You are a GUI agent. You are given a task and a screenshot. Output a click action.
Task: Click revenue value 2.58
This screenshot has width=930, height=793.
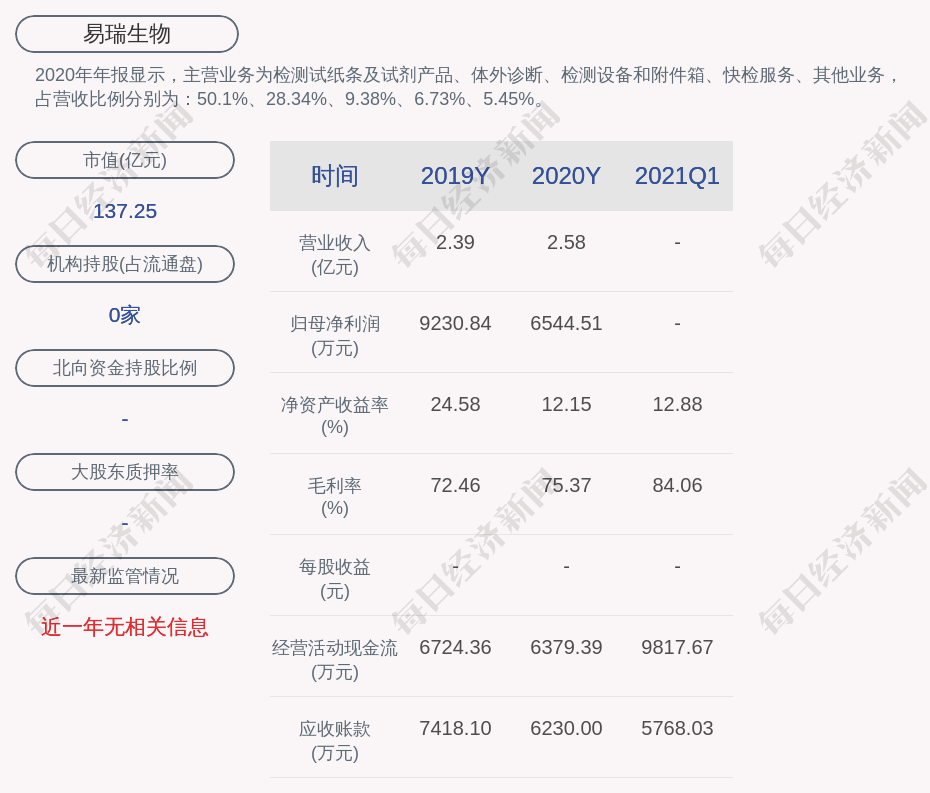566,242
